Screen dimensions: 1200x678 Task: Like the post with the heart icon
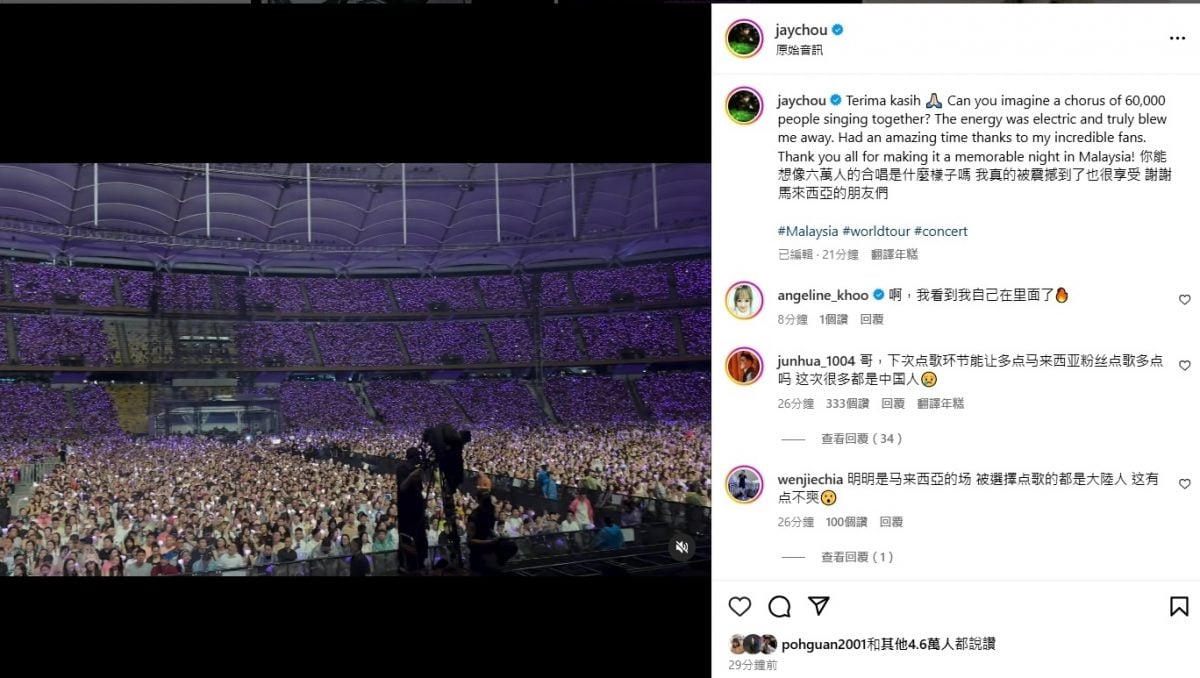pos(740,606)
